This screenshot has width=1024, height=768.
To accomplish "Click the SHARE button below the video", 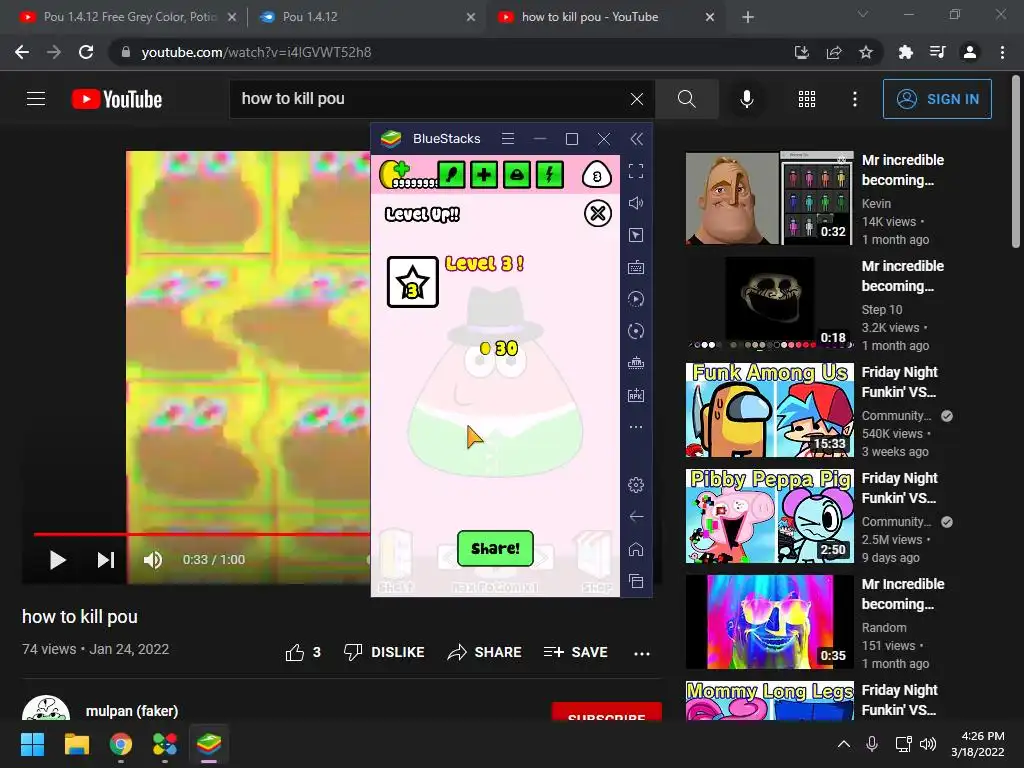I will coord(485,652).
